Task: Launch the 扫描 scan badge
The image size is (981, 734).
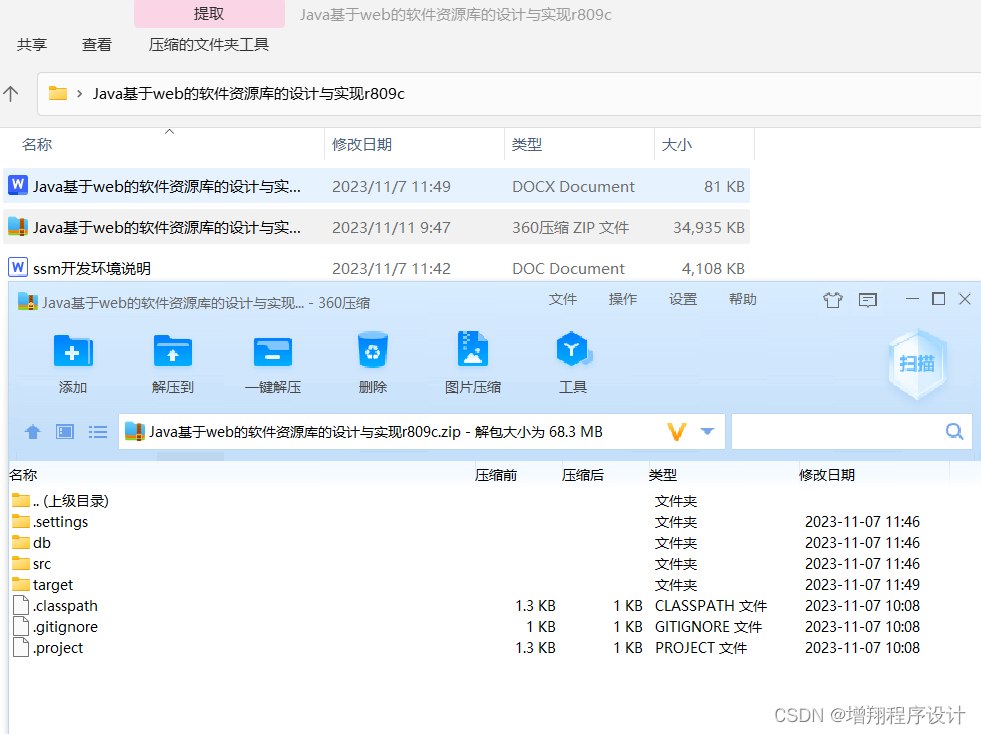Action: pos(916,362)
